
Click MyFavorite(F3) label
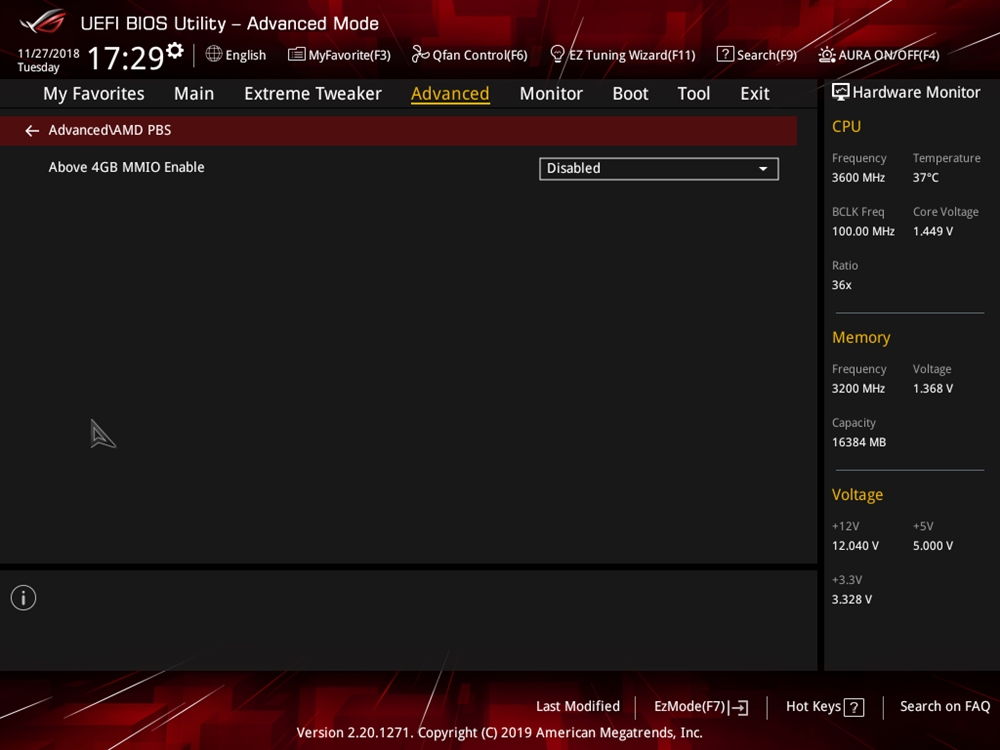[x=349, y=55]
